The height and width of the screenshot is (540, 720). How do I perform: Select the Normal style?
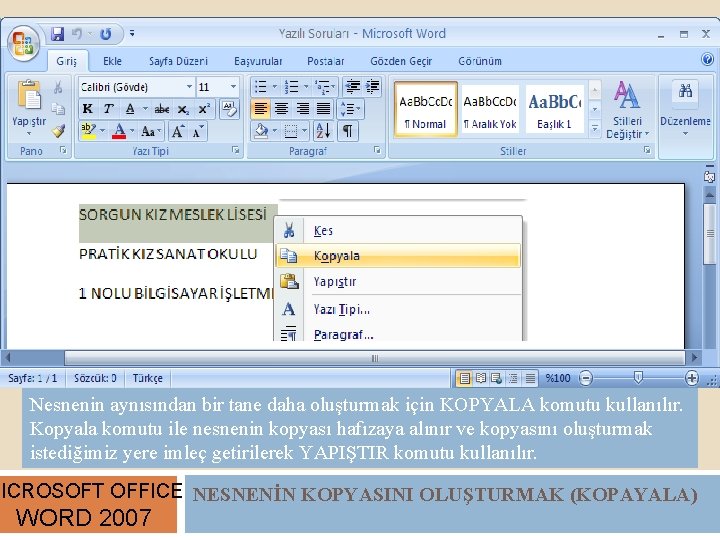point(426,109)
